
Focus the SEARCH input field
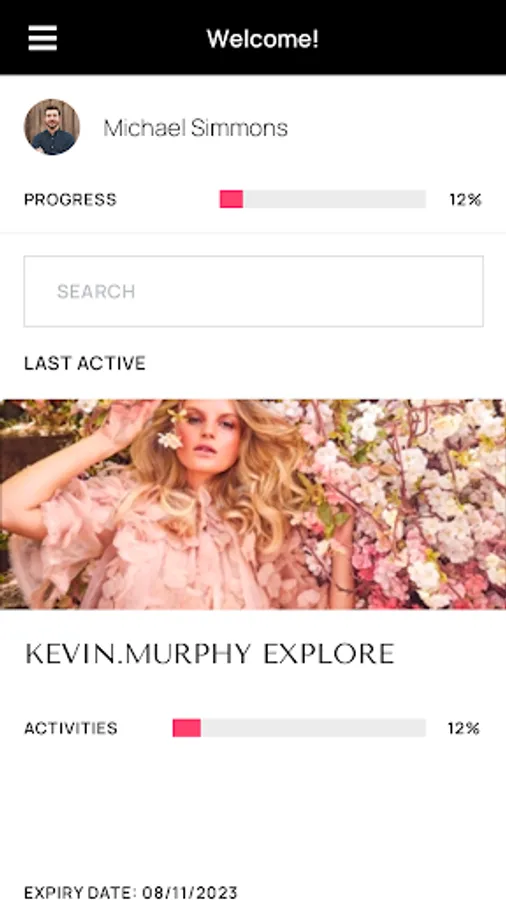click(253, 291)
